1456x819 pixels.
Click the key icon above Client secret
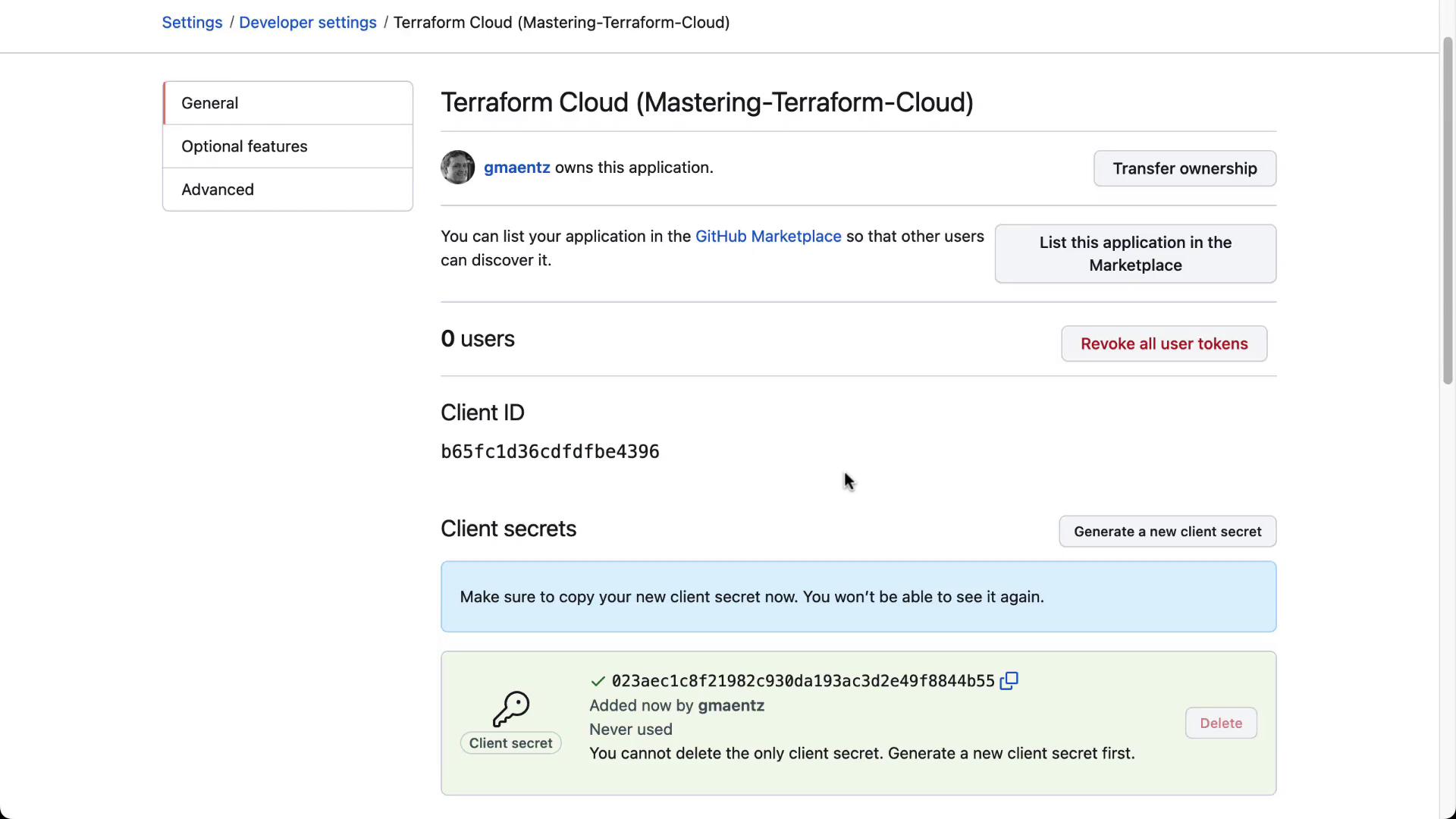[510, 708]
